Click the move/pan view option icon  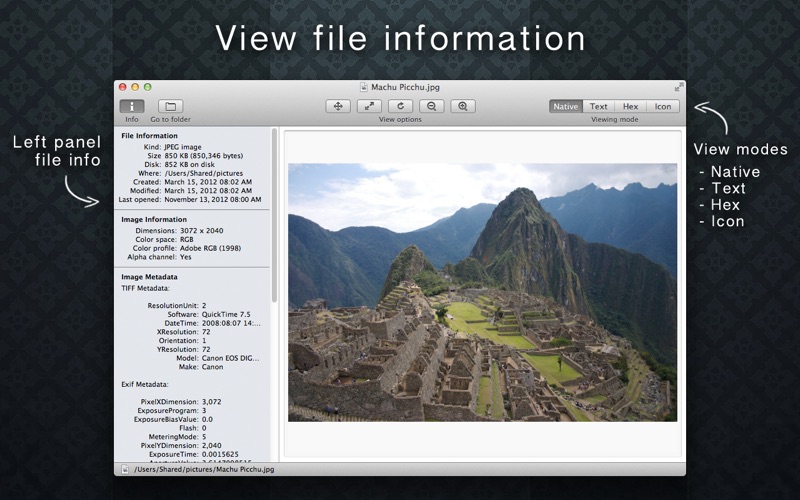(x=338, y=106)
